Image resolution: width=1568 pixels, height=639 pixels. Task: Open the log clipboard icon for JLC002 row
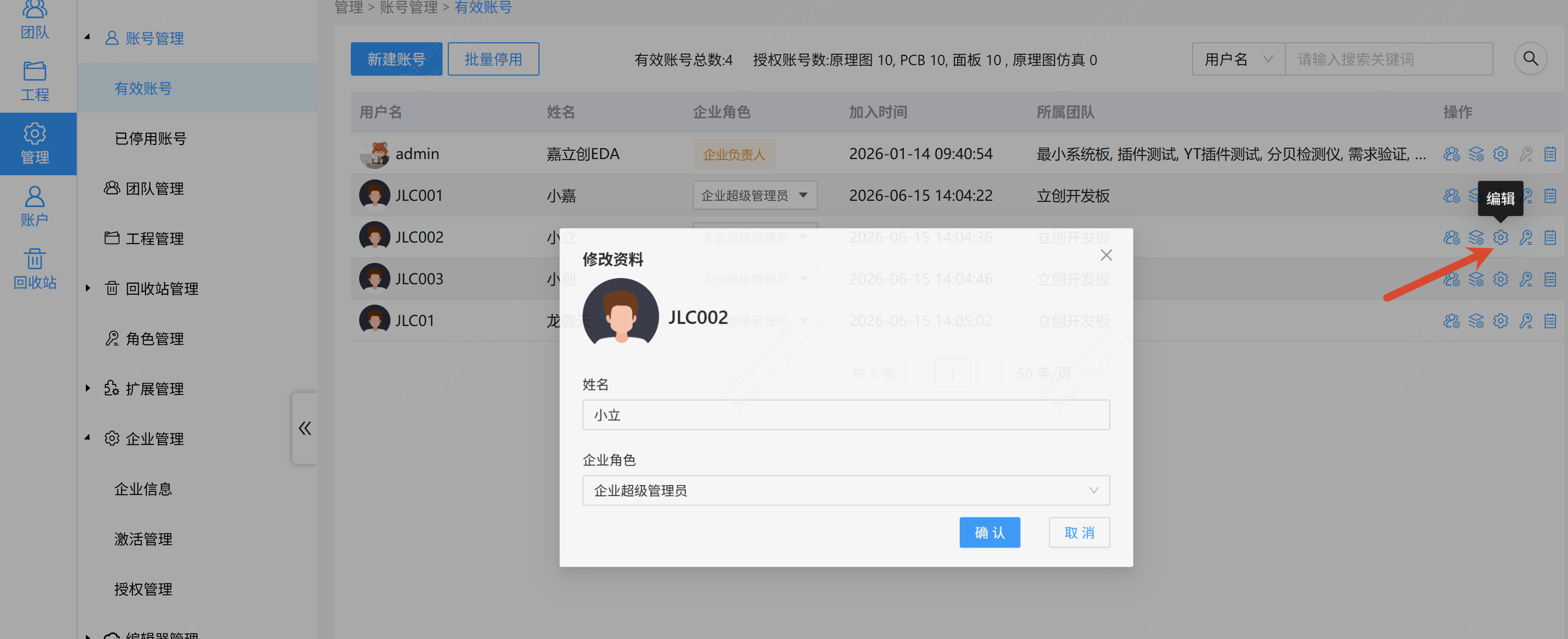pos(1550,237)
